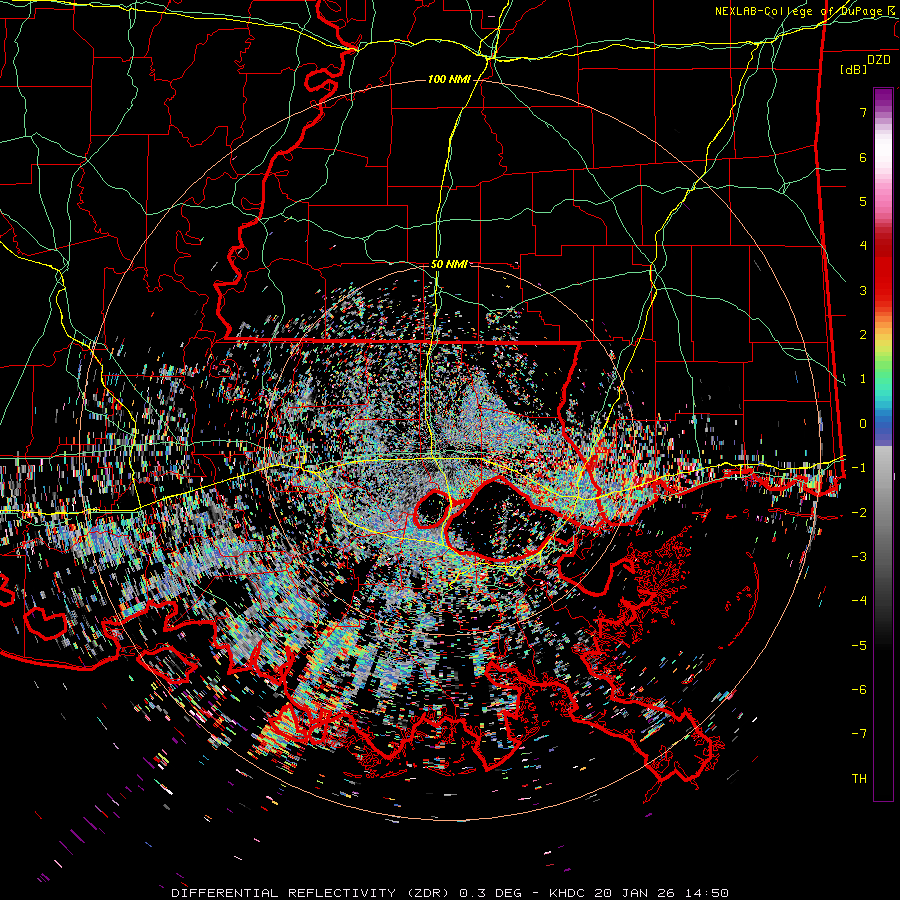
Task: Click the 6 dB value on color scale
Action: point(863,157)
